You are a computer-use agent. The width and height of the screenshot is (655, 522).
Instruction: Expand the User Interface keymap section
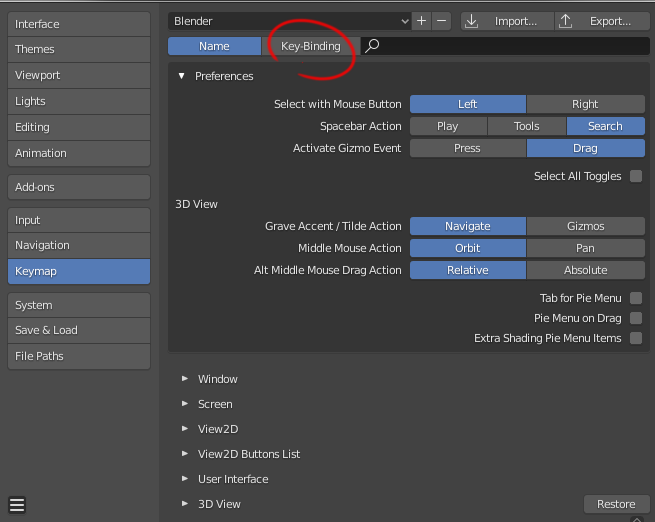coord(185,479)
